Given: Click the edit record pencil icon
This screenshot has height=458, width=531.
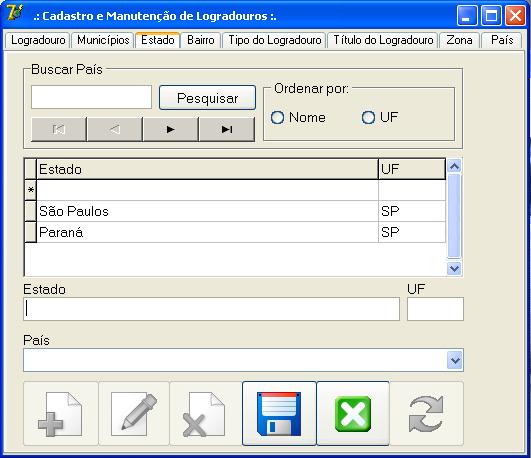Looking at the screenshot, I should pos(134,413).
